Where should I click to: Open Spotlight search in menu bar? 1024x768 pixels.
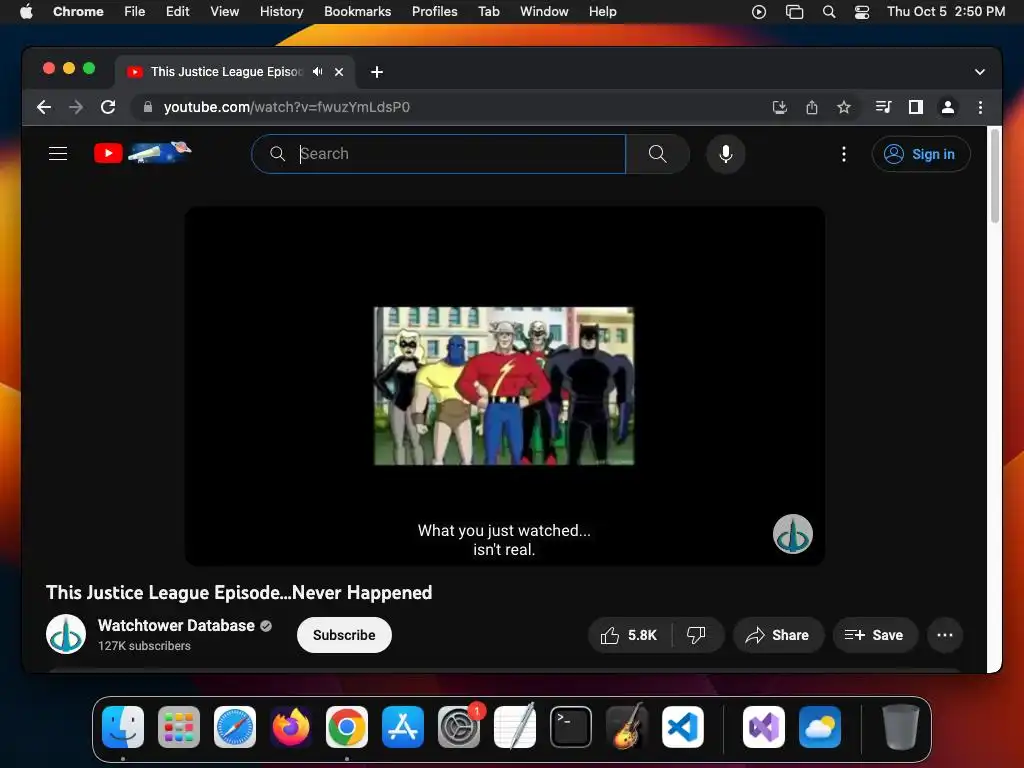(829, 11)
